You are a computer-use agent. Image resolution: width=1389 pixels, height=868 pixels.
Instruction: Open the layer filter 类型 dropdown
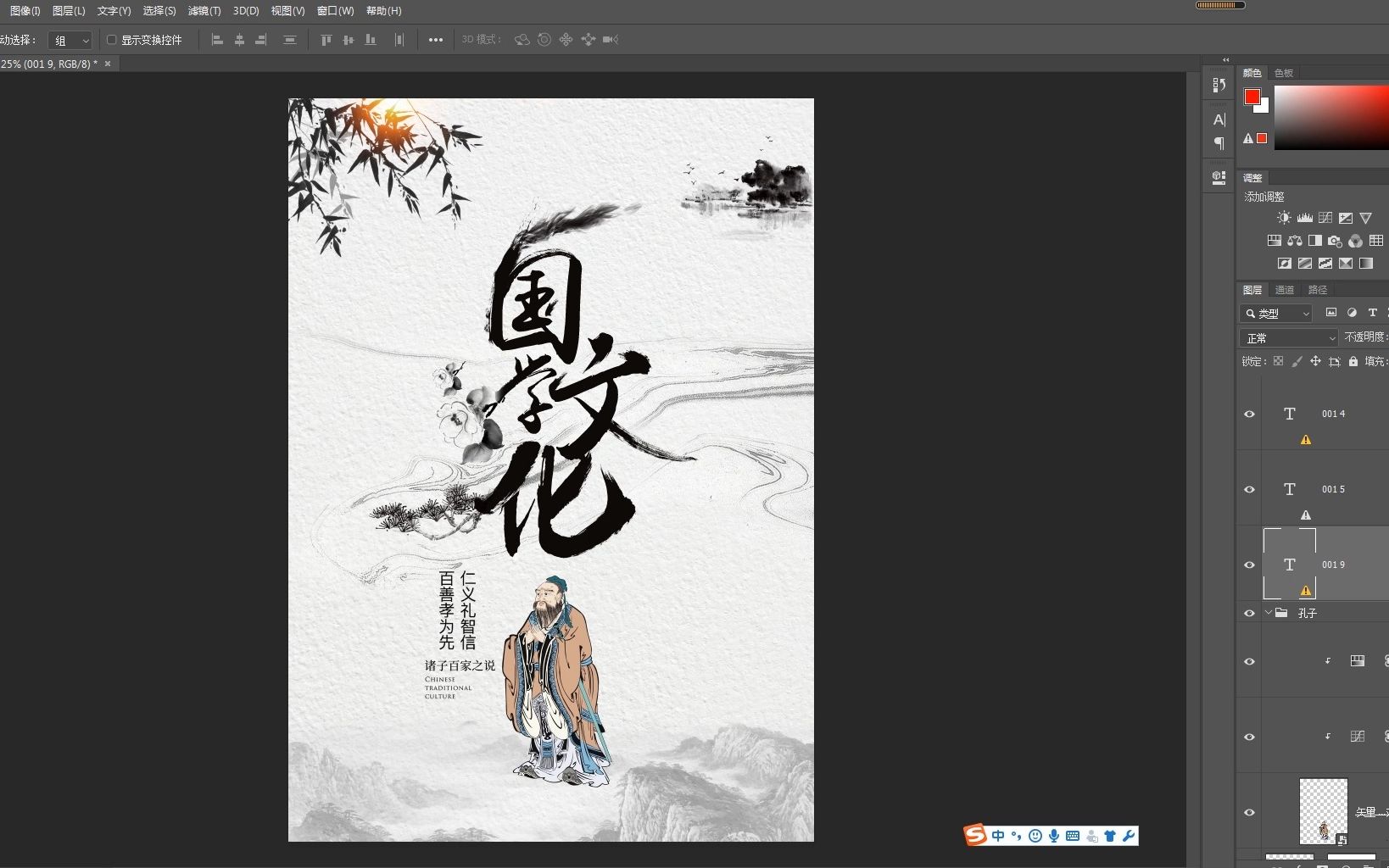(1275, 314)
